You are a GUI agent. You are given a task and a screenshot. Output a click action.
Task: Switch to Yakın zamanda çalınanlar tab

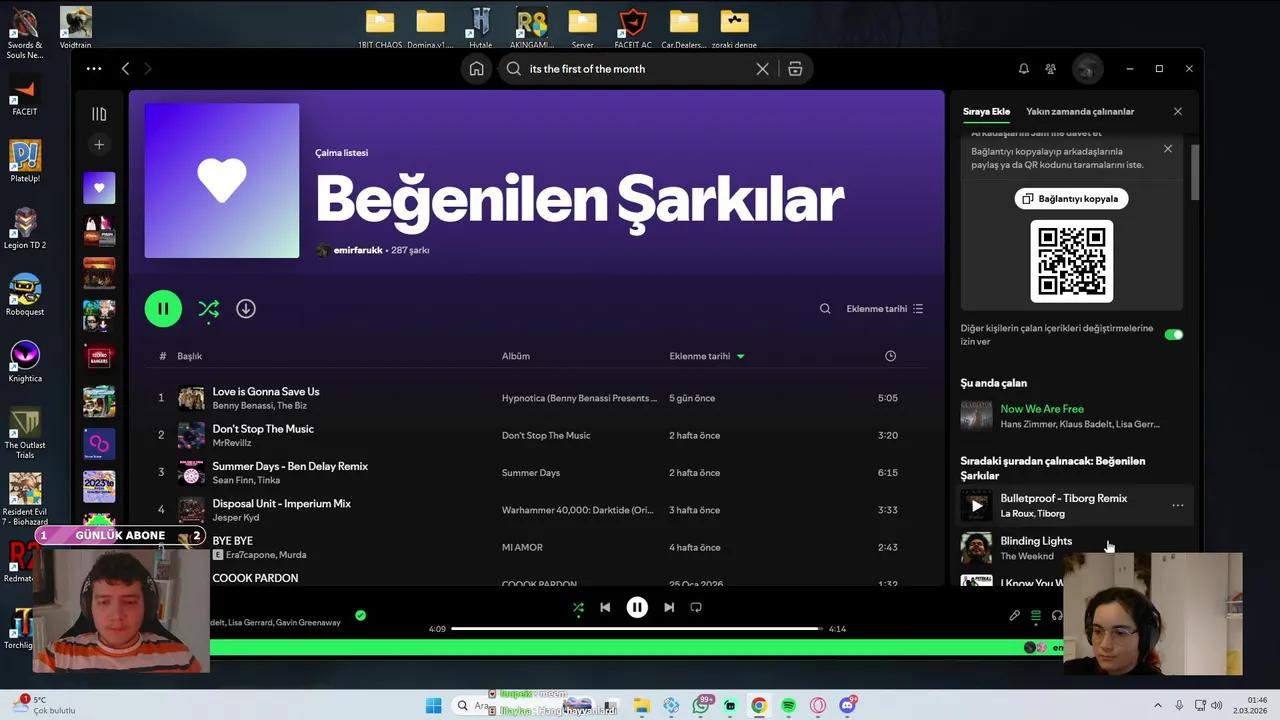click(1080, 112)
